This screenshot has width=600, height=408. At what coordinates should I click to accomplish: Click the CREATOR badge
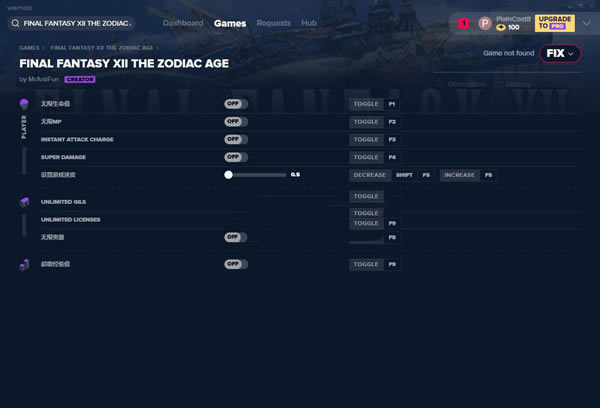[x=80, y=79]
